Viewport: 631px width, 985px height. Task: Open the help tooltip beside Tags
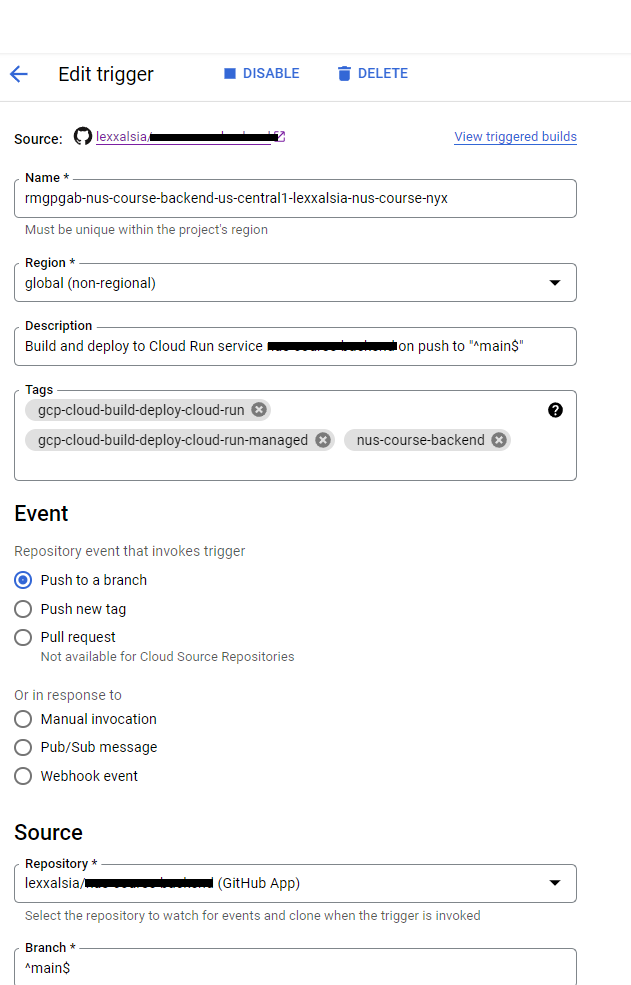coord(555,410)
